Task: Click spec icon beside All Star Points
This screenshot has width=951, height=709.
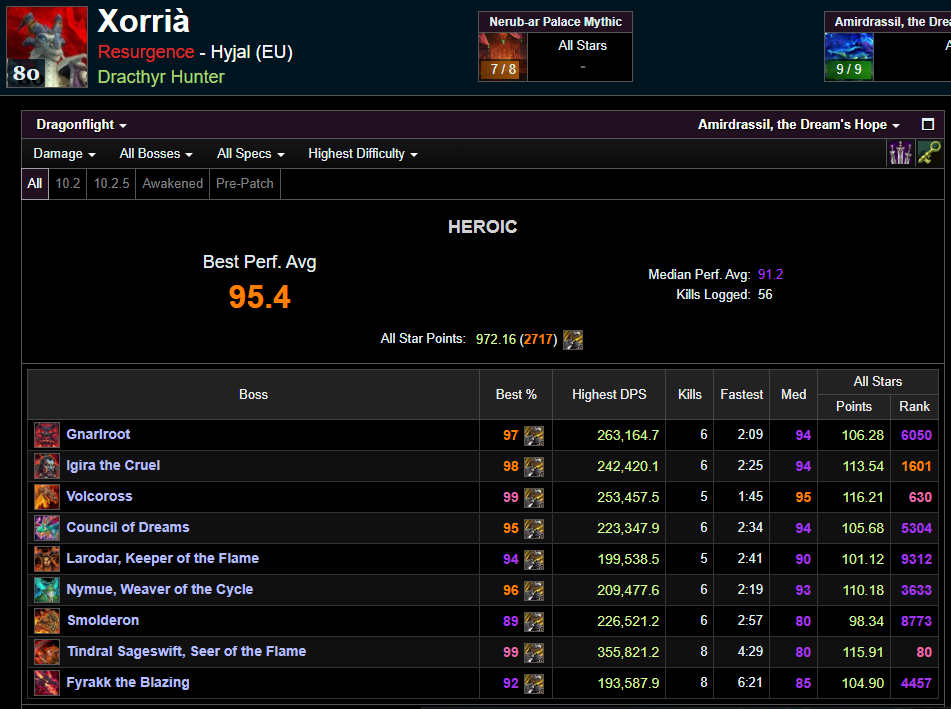Action: [x=573, y=340]
